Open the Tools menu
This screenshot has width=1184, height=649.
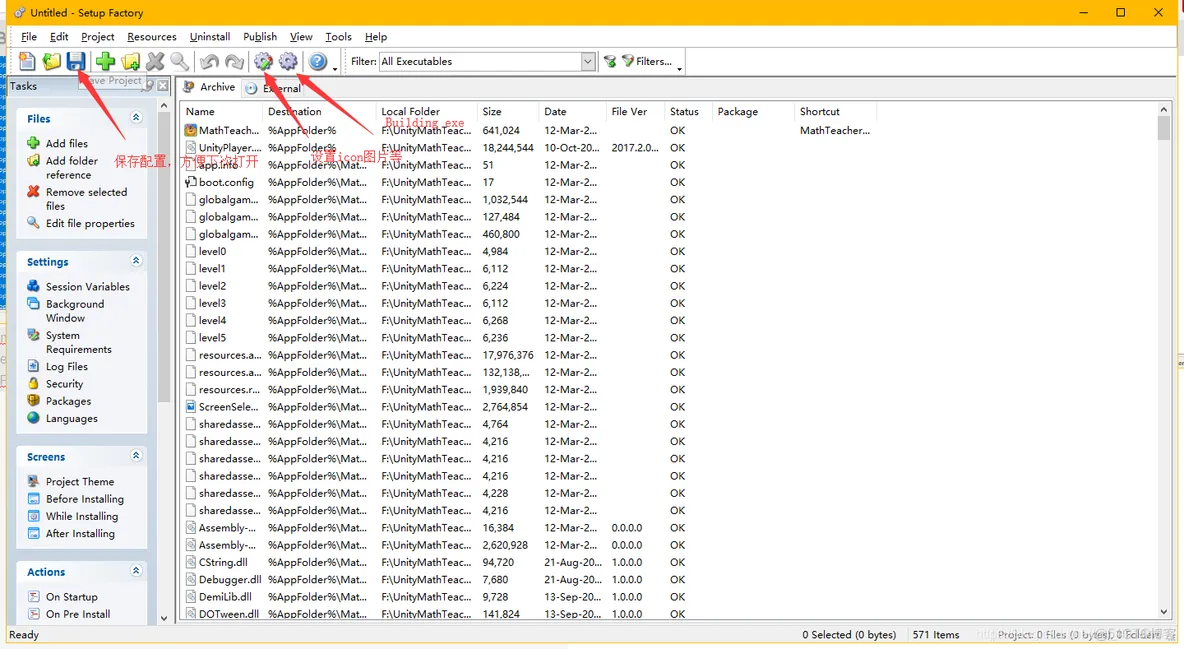(338, 36)
